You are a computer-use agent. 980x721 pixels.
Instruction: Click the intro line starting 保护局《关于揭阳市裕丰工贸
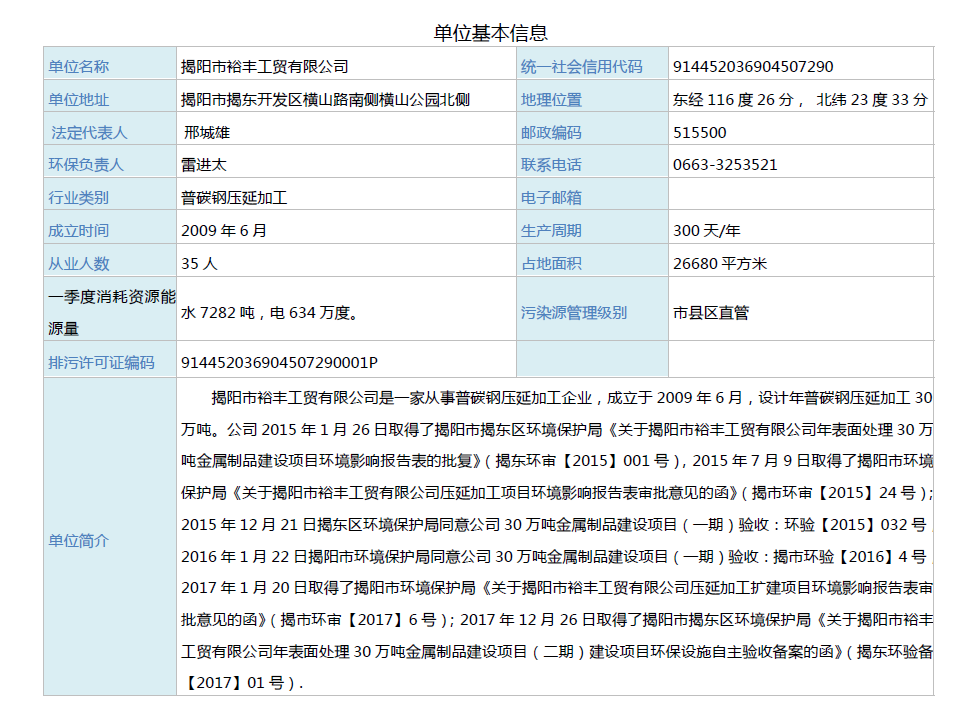click(x=557, y=492)
